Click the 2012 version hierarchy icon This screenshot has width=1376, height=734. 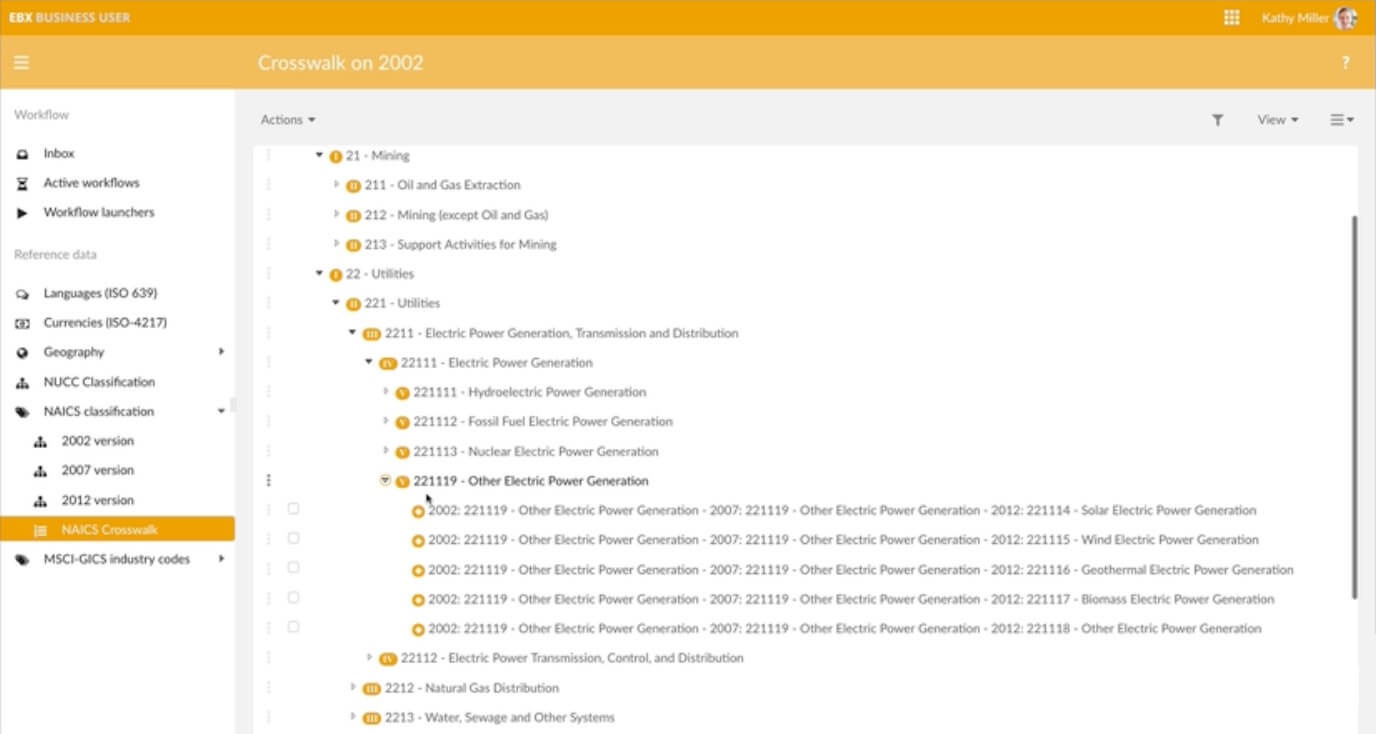point(40,500)
